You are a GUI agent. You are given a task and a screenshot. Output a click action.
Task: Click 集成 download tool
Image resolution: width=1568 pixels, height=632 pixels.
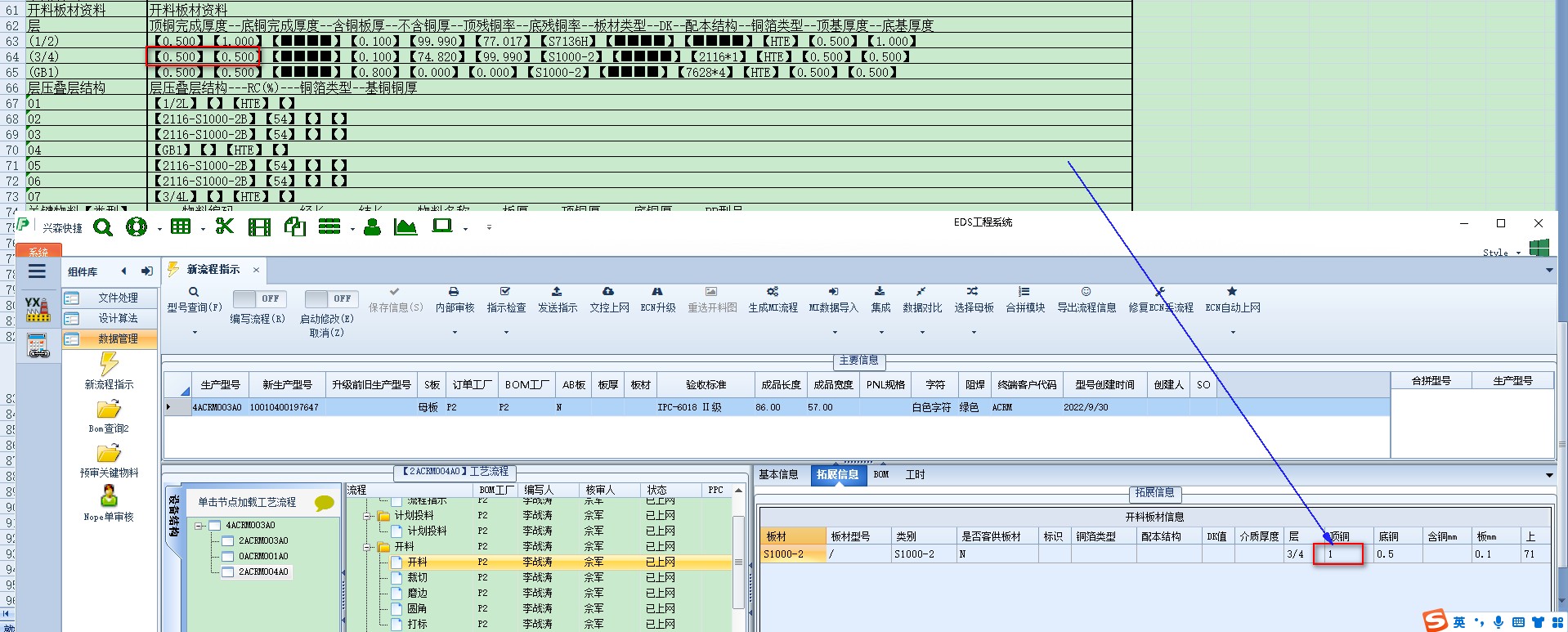pyautogui.click(x=880, y=300)
